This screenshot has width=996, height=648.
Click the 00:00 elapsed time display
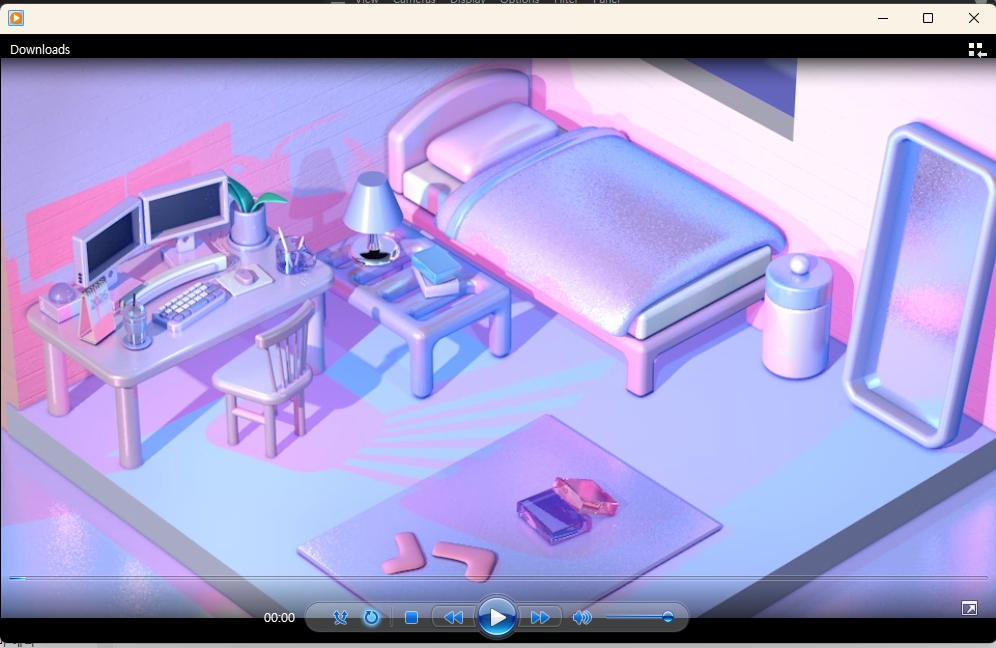click(x=279, y=618)
